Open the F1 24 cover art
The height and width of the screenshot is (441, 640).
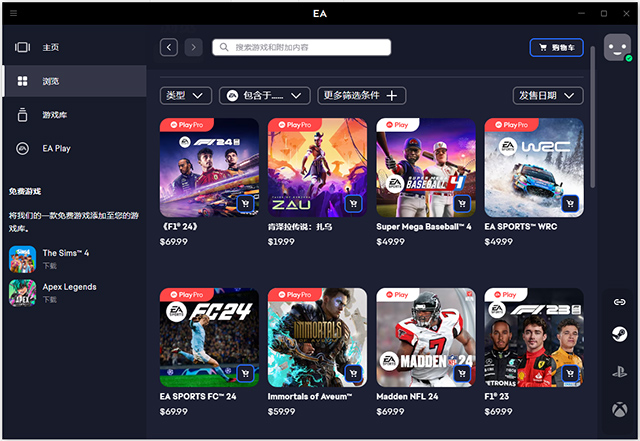pyautogui.click(x=209, y=167)
